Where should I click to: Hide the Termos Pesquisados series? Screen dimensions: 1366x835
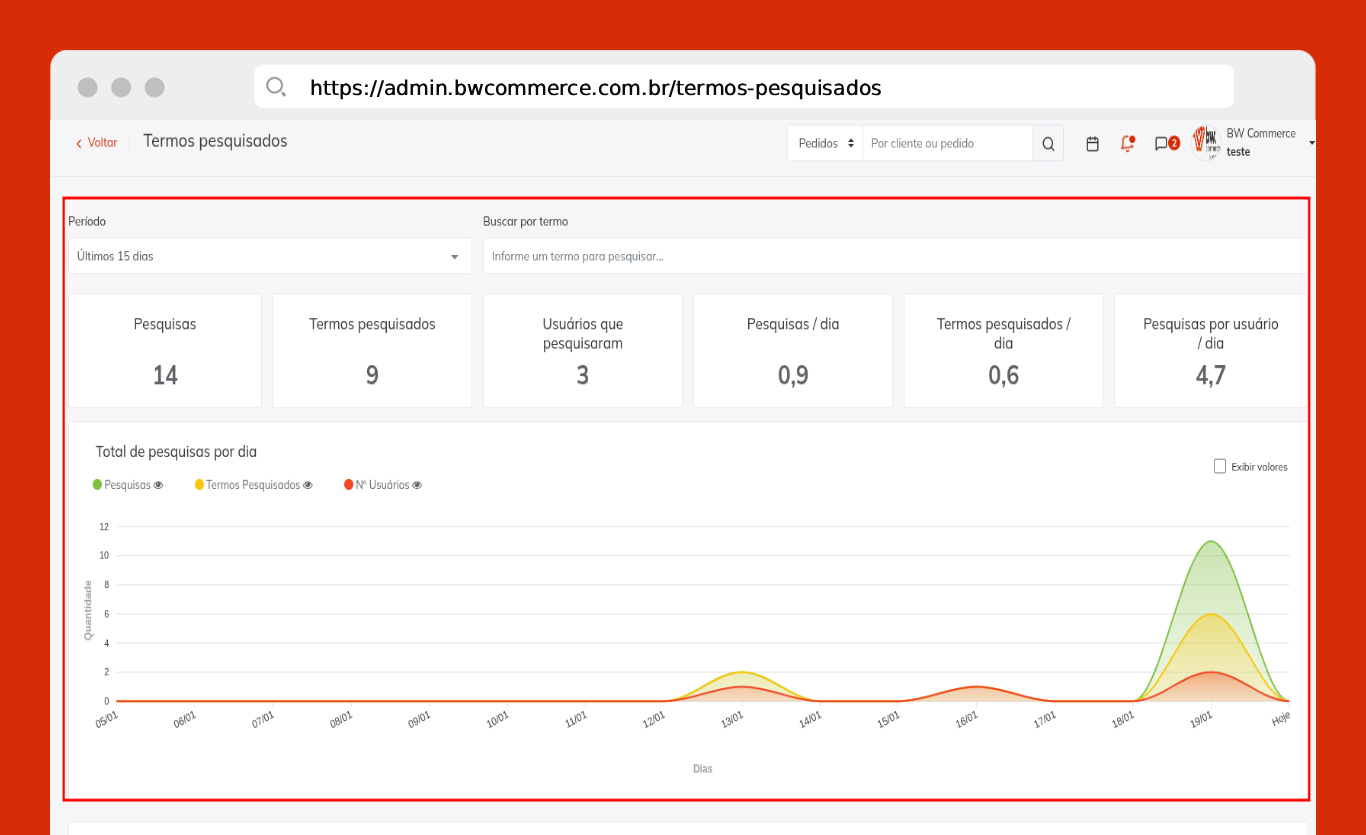(x=308, y=485)
